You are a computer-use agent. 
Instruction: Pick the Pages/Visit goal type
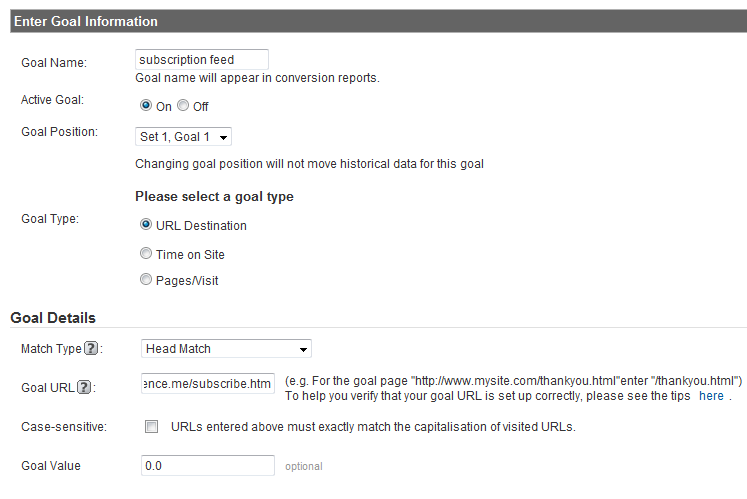pos(146,279)
